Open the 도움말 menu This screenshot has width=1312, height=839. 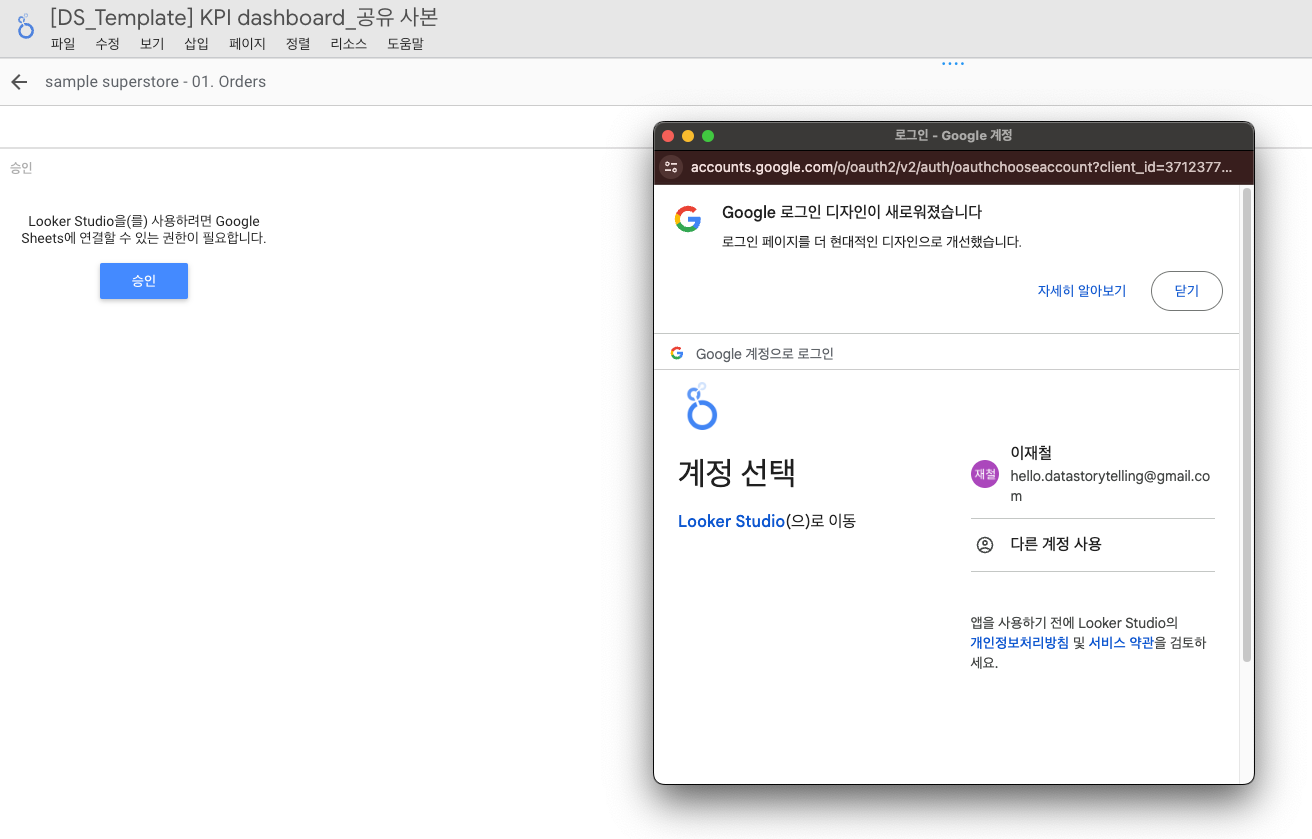(x=405, y=44)
